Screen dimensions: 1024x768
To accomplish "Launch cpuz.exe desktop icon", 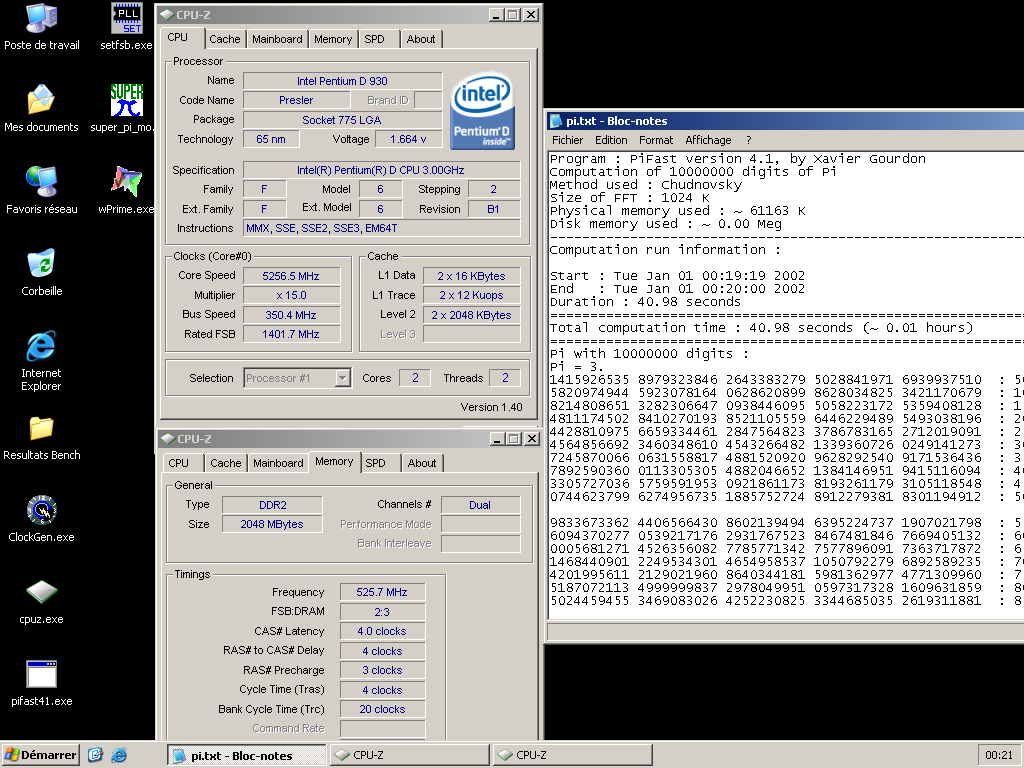I will coord(41,601).
